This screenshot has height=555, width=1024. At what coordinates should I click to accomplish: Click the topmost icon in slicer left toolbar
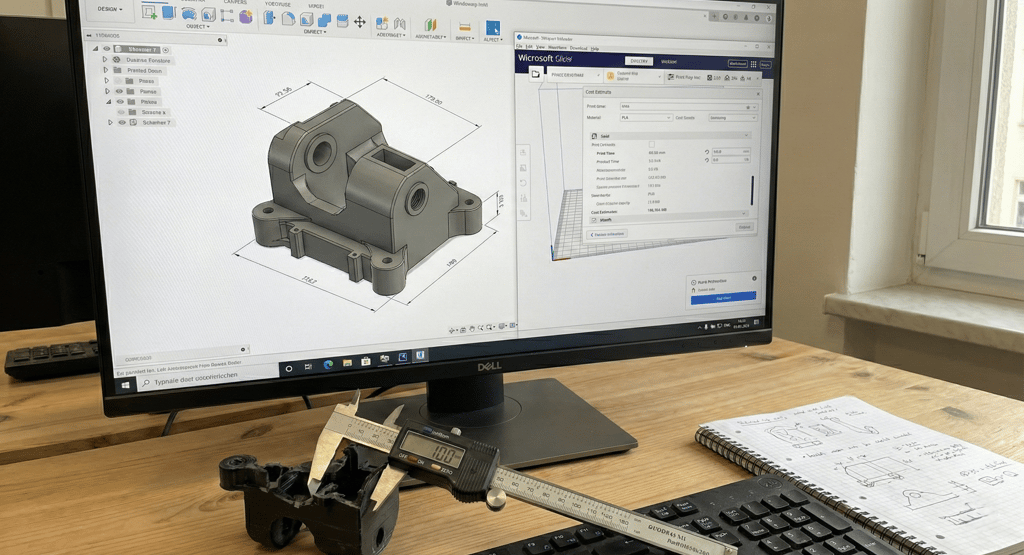tap(523, 152)
